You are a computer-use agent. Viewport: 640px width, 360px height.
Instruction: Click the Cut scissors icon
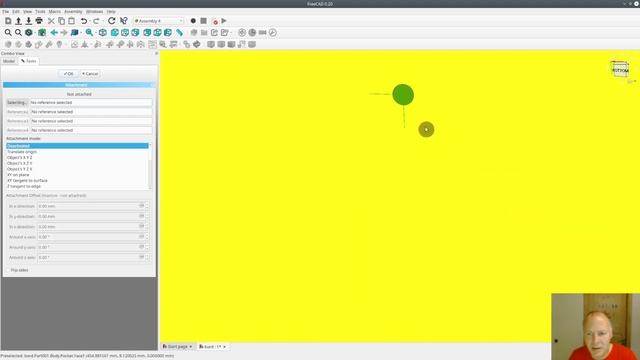pyautogui.click(x=51, y=21)
